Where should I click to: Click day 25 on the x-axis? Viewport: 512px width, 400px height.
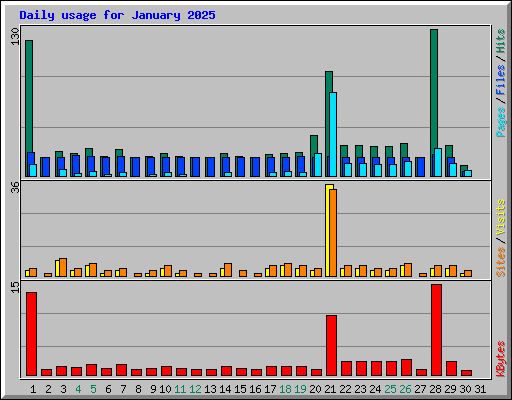click(x=390, y=389)
